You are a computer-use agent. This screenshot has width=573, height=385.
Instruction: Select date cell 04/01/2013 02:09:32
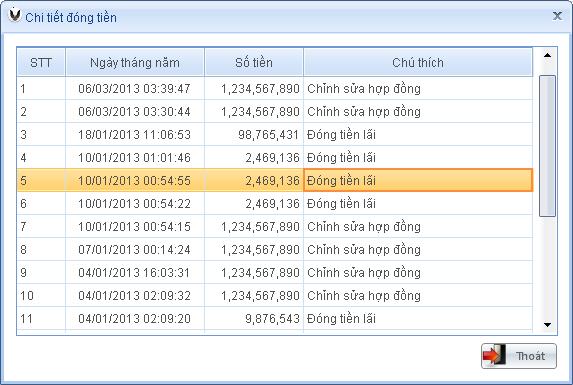pyautogui.click(x=134, y=296)
